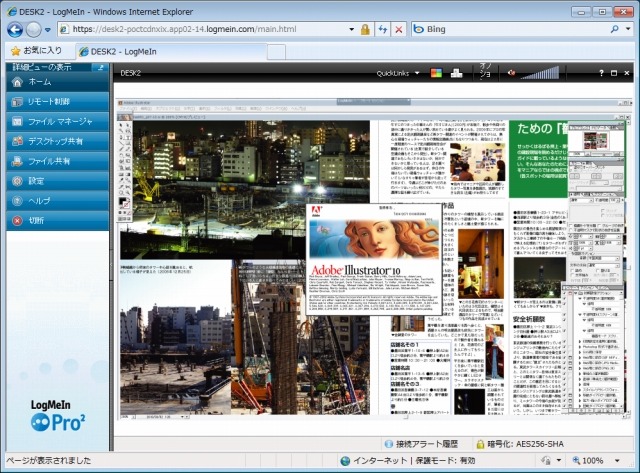Select リモート制御 in the sidebar

[58, 102]
